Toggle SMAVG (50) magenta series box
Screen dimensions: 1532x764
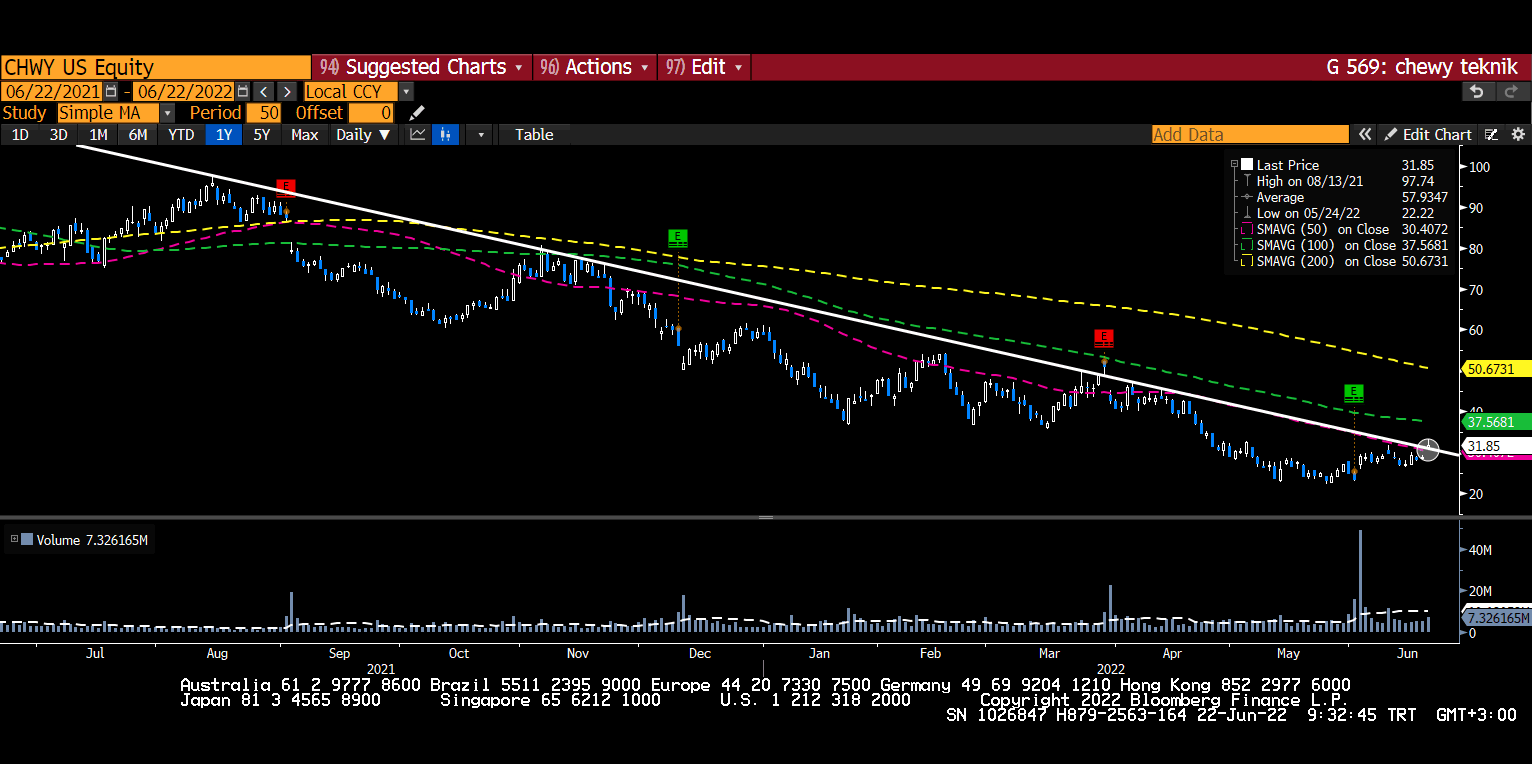[1246, 229]
